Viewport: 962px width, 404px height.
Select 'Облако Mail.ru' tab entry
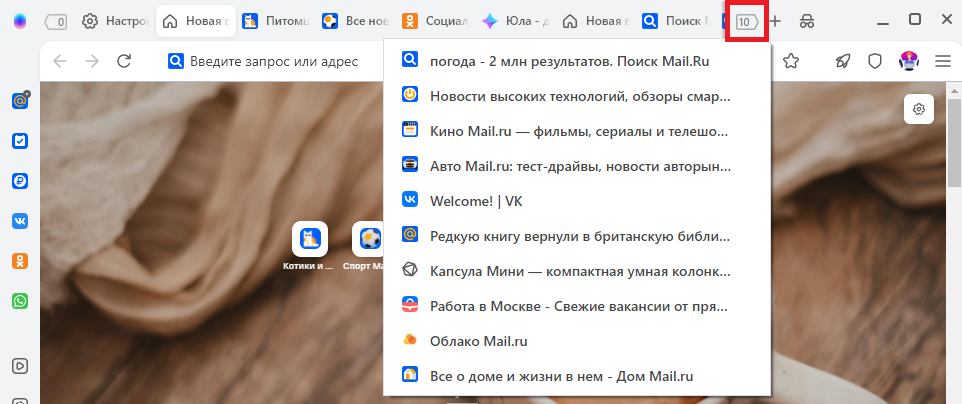[577, 341]
